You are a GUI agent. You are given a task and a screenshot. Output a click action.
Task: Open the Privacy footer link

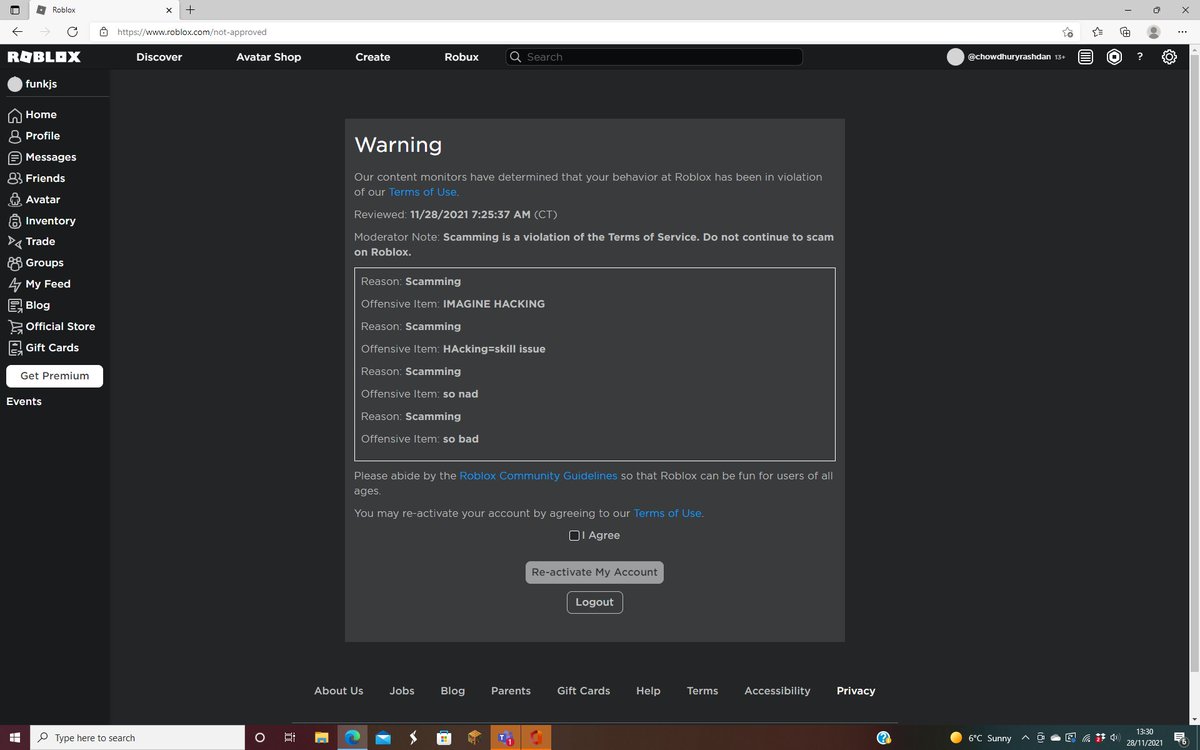pyautogui.click(x=856, y=691)
